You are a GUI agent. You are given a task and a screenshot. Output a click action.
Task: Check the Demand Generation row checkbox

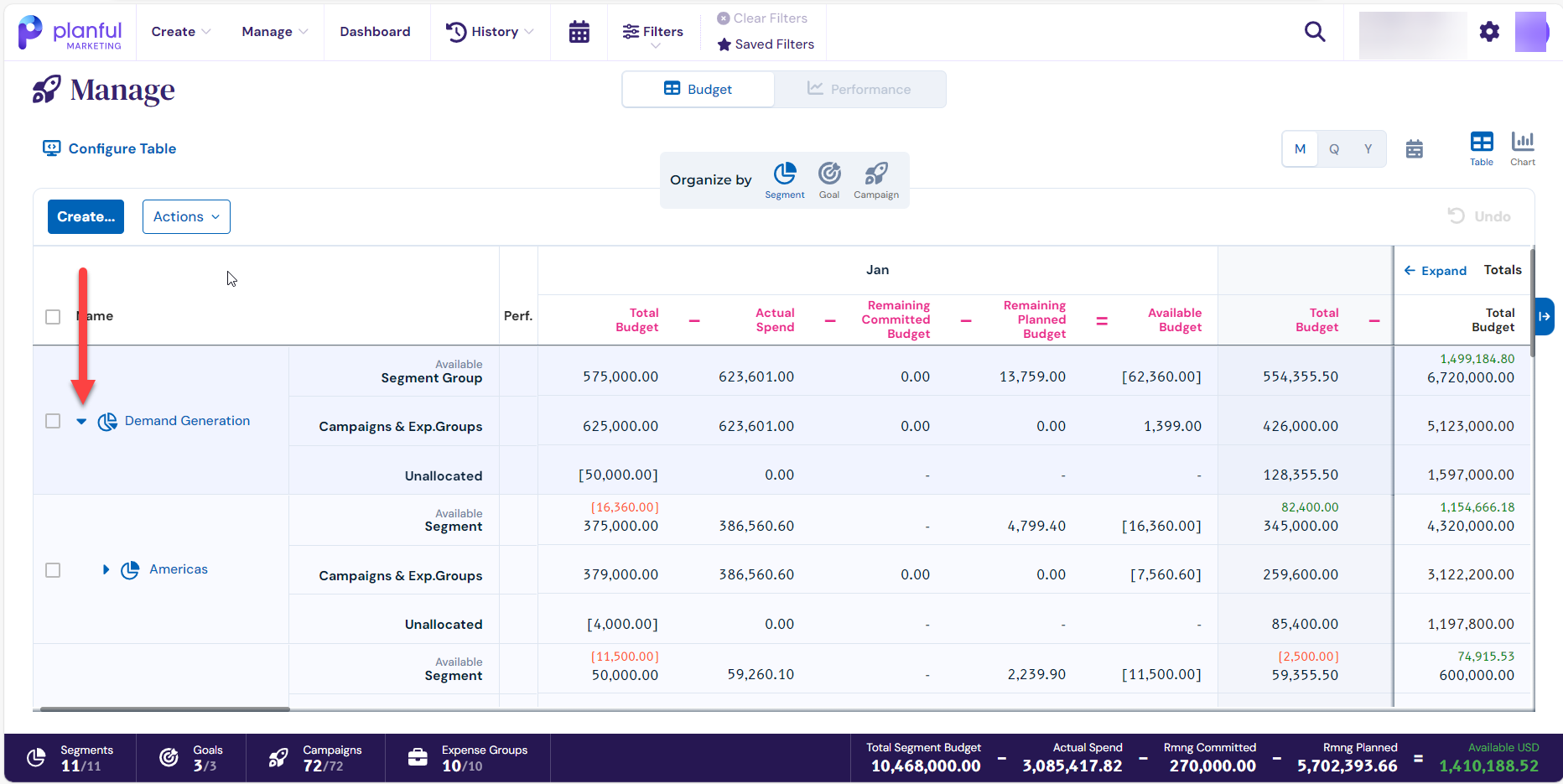click(53, 421)
